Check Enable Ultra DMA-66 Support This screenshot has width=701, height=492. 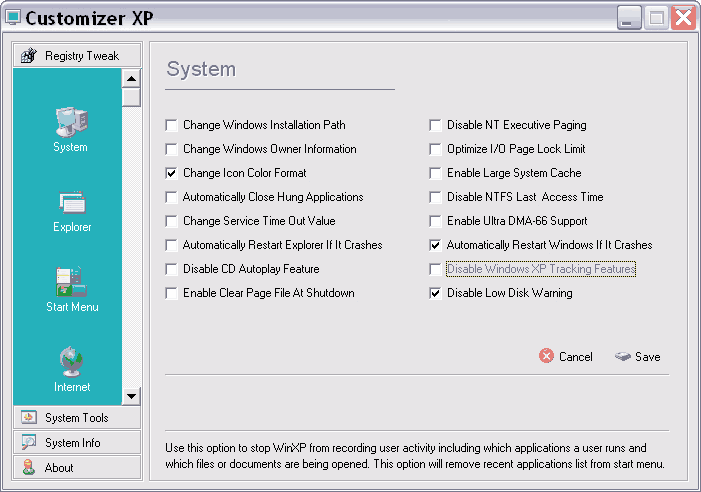coord(435,221)
